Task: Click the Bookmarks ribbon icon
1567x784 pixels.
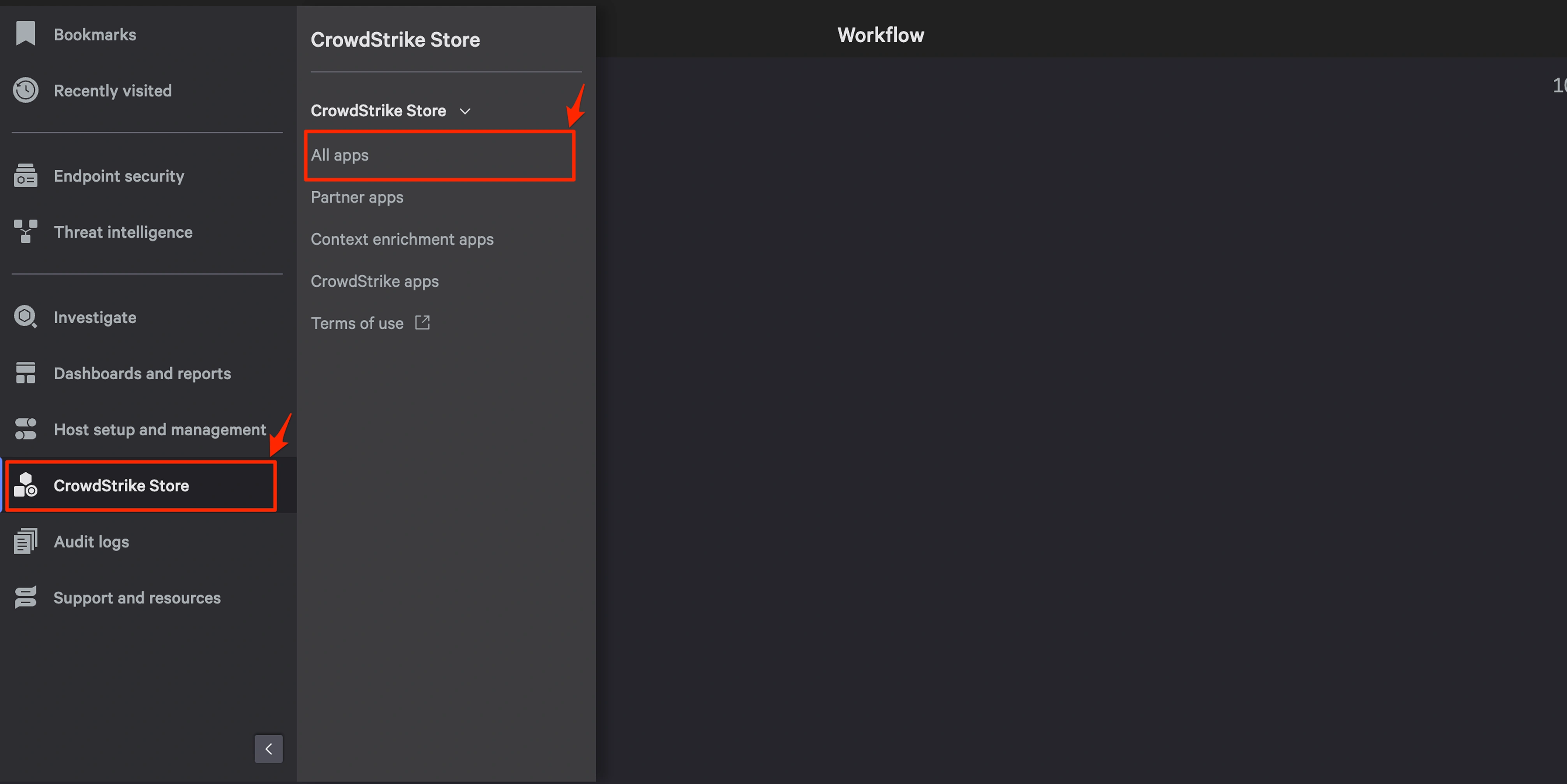Action: click(x=26, y=33)
